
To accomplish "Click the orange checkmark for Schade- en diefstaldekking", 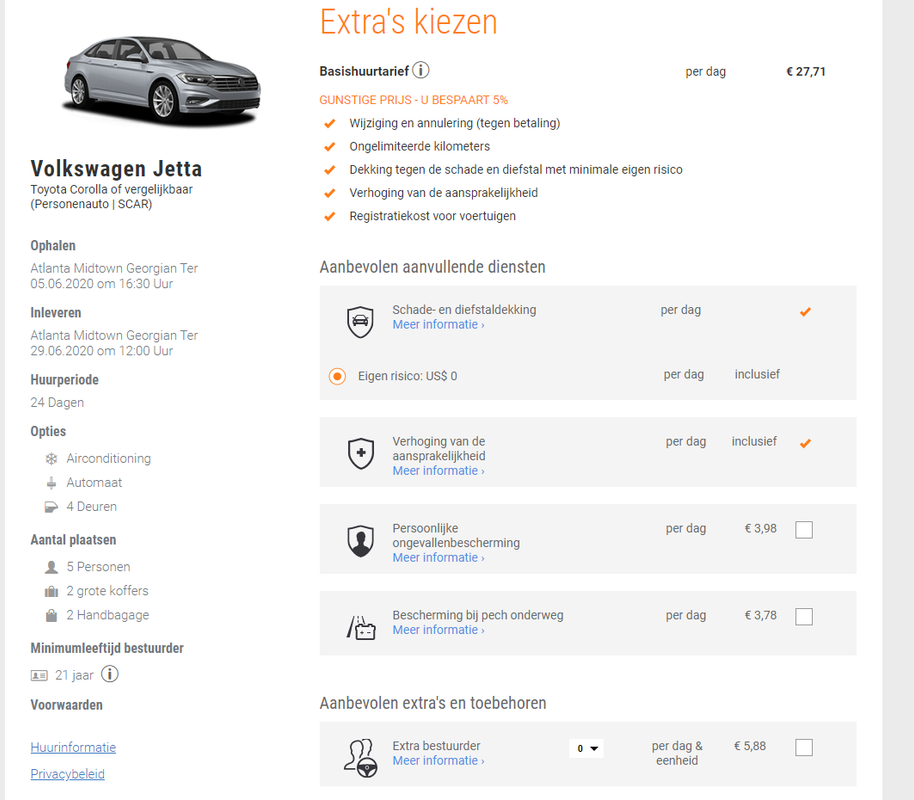I will coord(805,312).
